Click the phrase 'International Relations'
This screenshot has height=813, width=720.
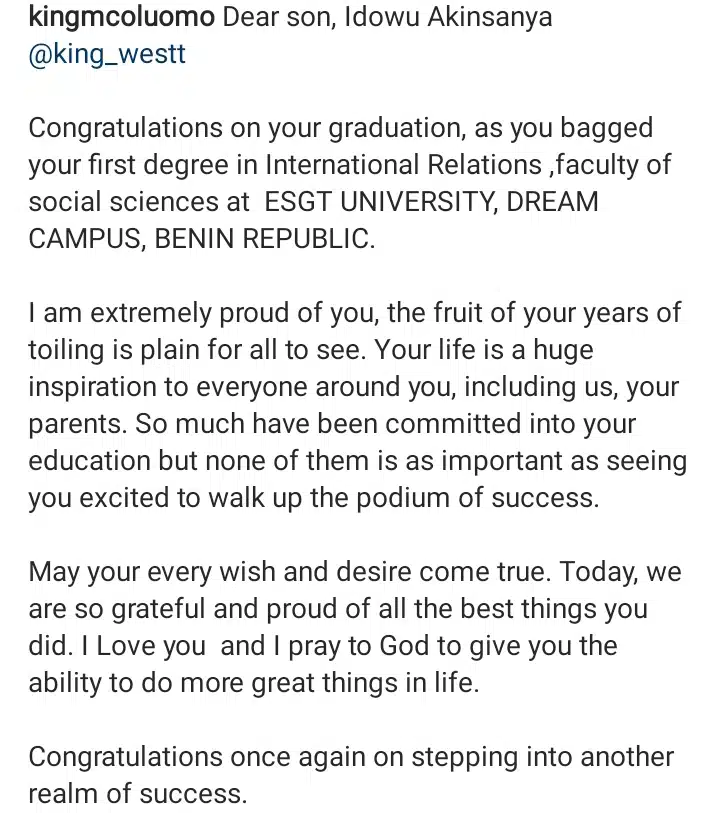[x=403, y=165]
